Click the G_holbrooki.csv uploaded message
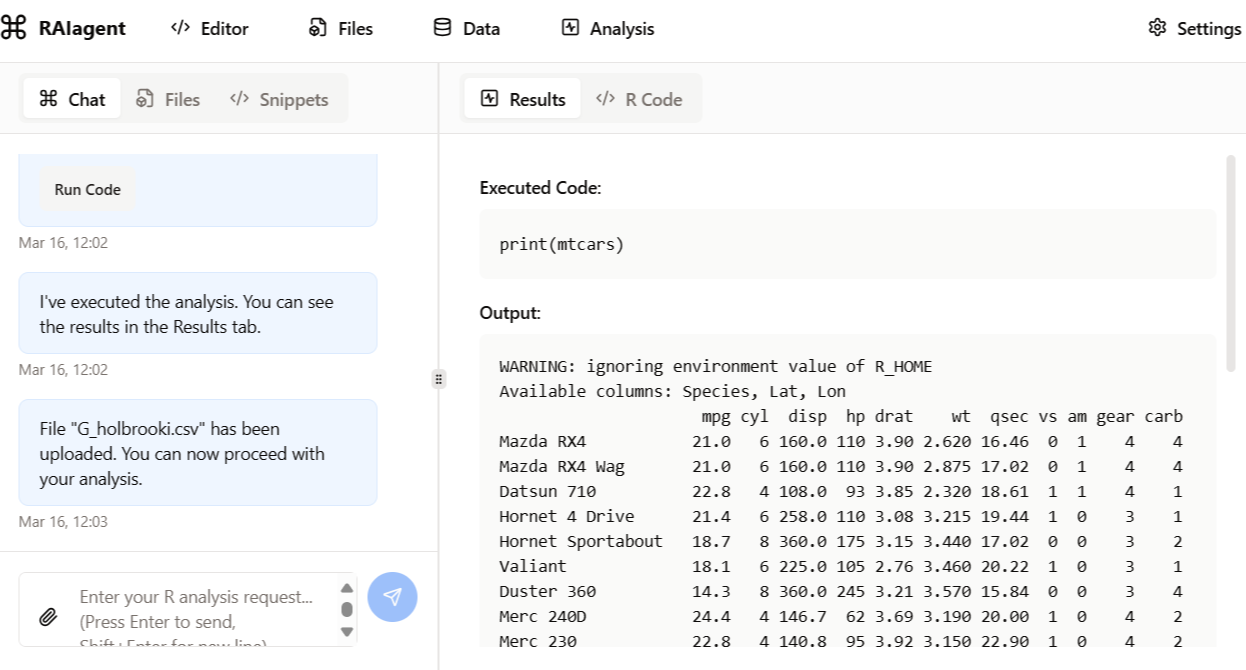The height and width of the screenshot is (670, 1246). (x=198, y=453)
